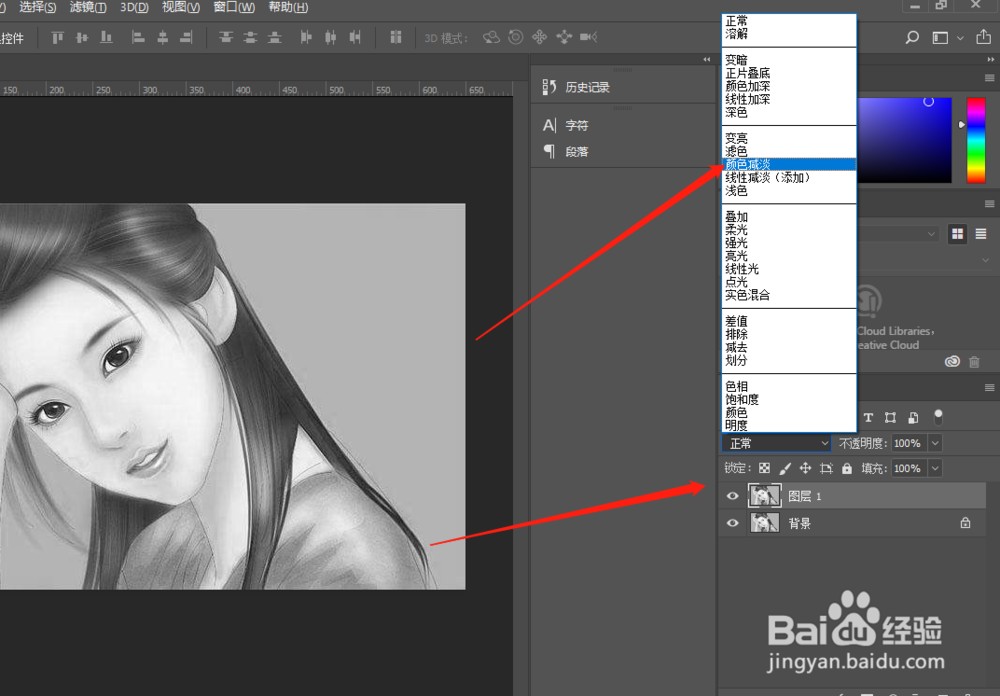Viewport: 1000px width, 696px height.
Task: Click the library trash delete icon
Action: coord(974,362)
